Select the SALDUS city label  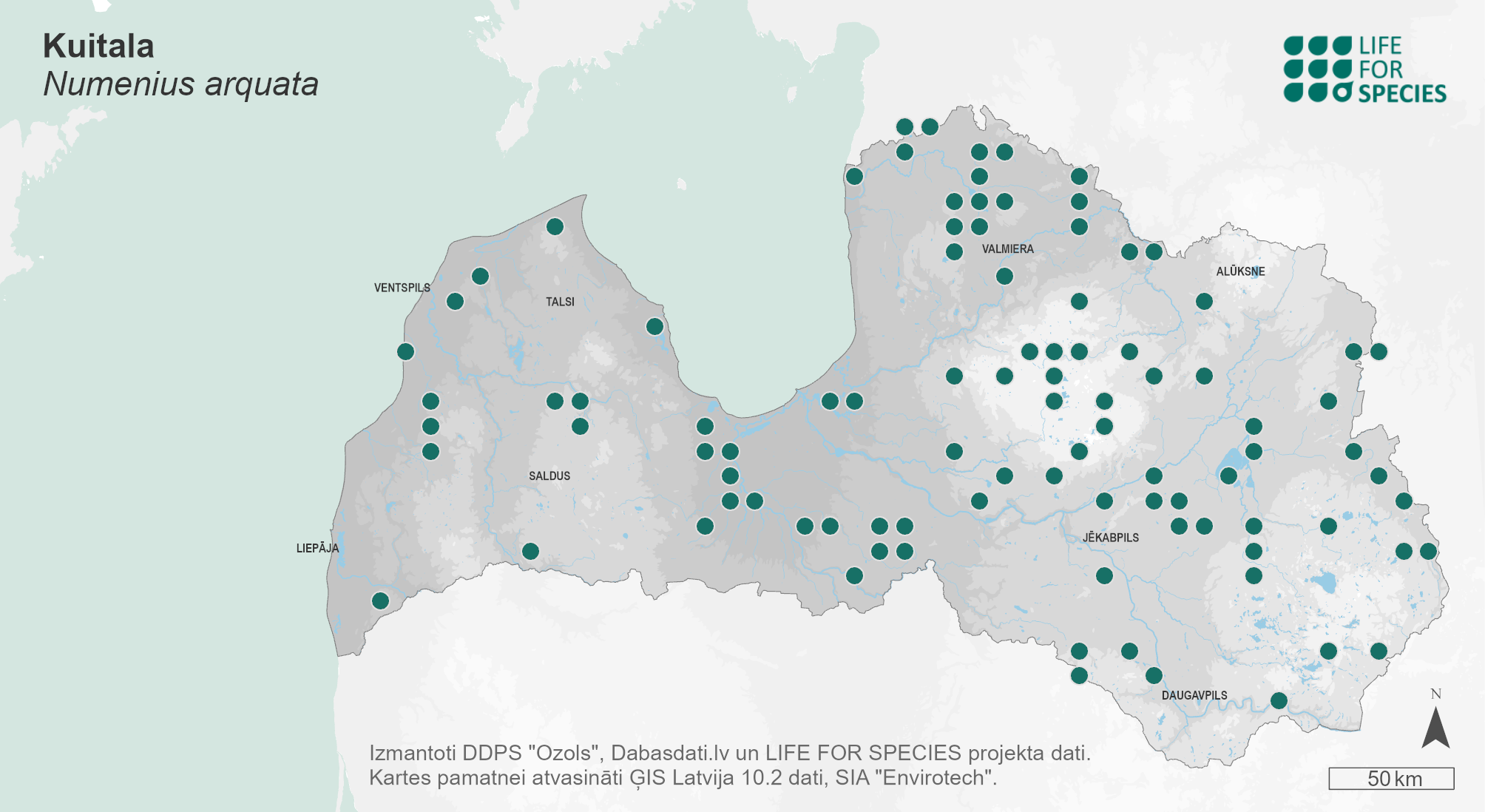tap(549, 476)
